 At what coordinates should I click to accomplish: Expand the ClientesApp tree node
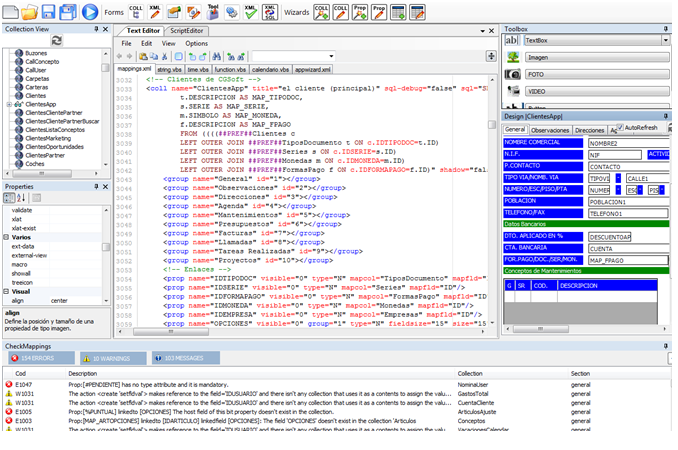pyautogui.click(x=9, y=104)
